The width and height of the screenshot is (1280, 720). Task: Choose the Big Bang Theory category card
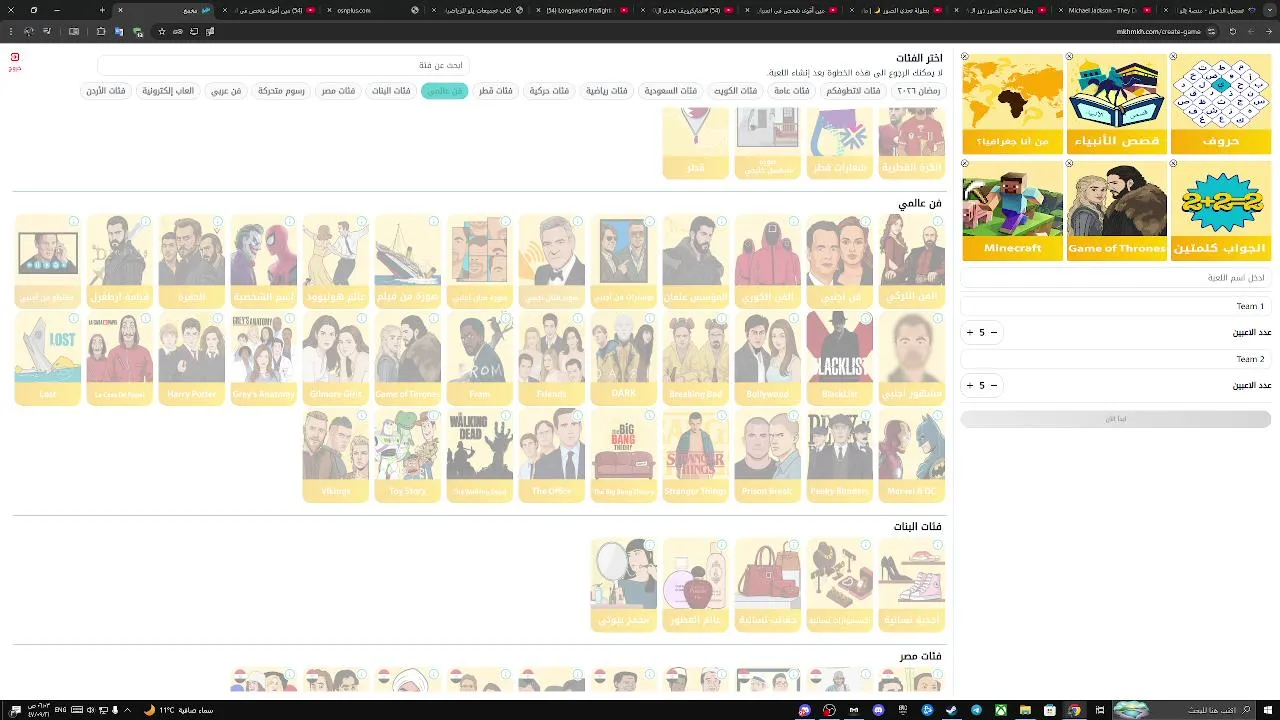pyautogui.click(x=623, y=455)
